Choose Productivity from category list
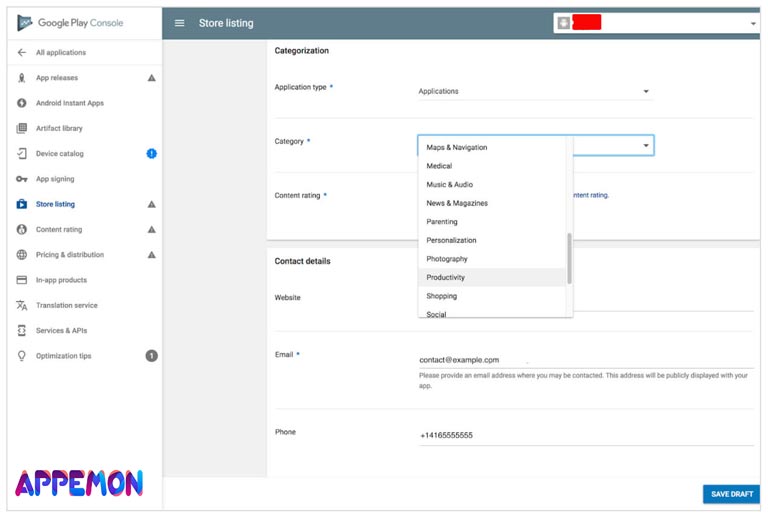Image resolution: width=768 pixels, height=517 pixels. tap(492, 278)
